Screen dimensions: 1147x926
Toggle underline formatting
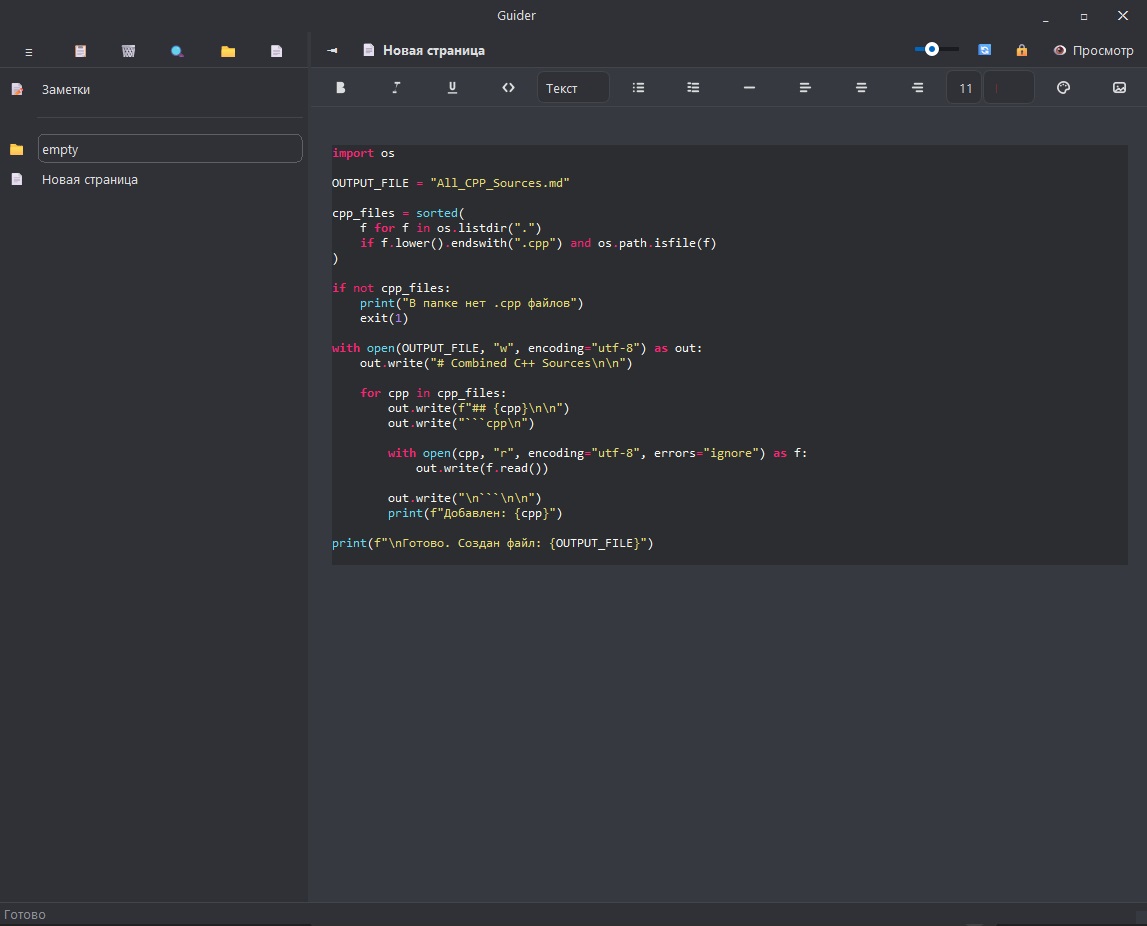pos(452,88)
